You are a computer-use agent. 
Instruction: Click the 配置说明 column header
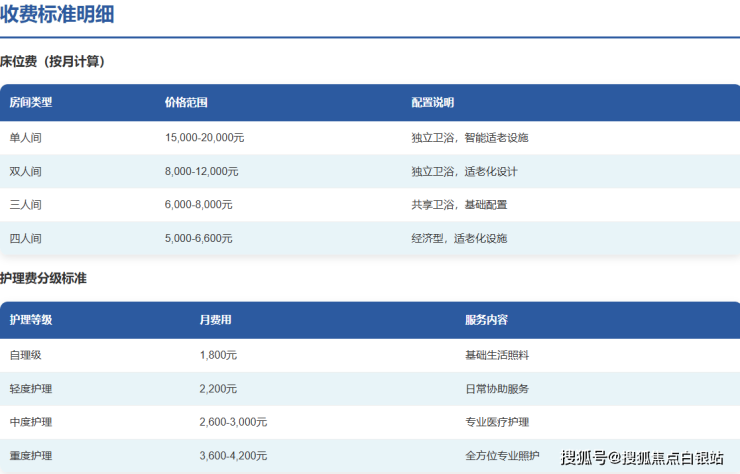coord(432,103)
